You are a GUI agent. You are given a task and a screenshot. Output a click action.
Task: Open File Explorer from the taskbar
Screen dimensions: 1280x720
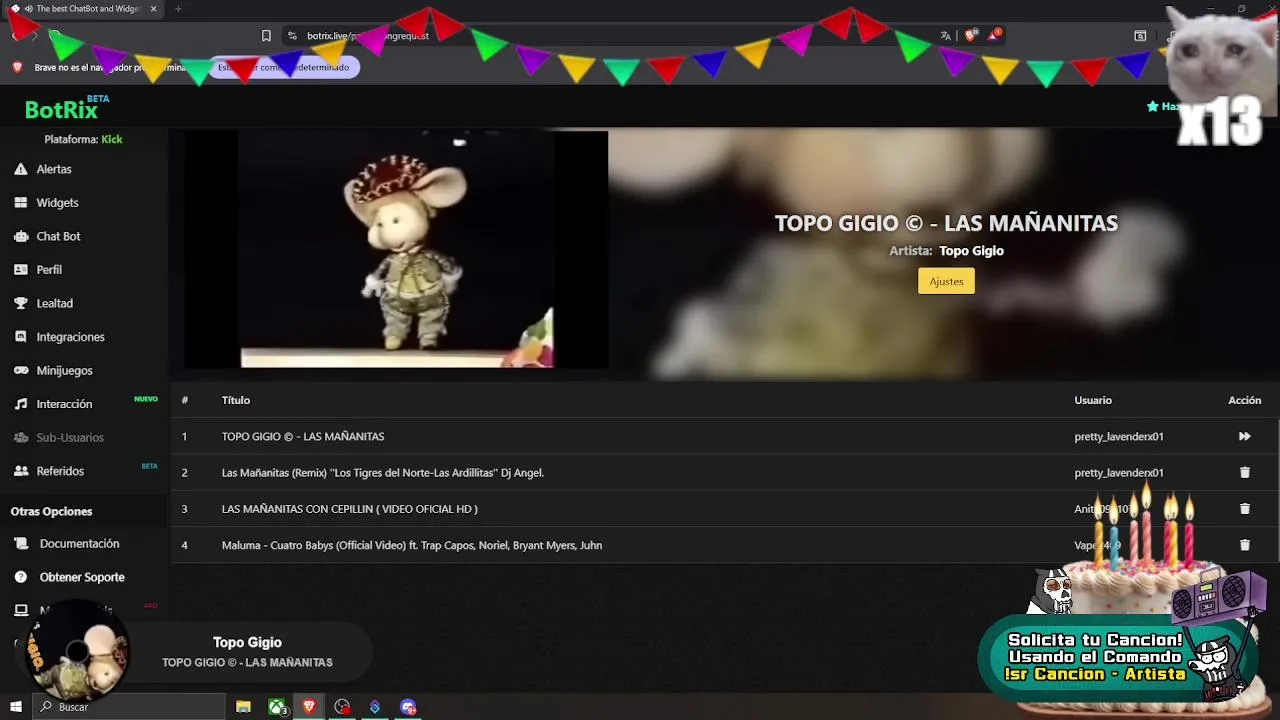click(x=243, y=707)
